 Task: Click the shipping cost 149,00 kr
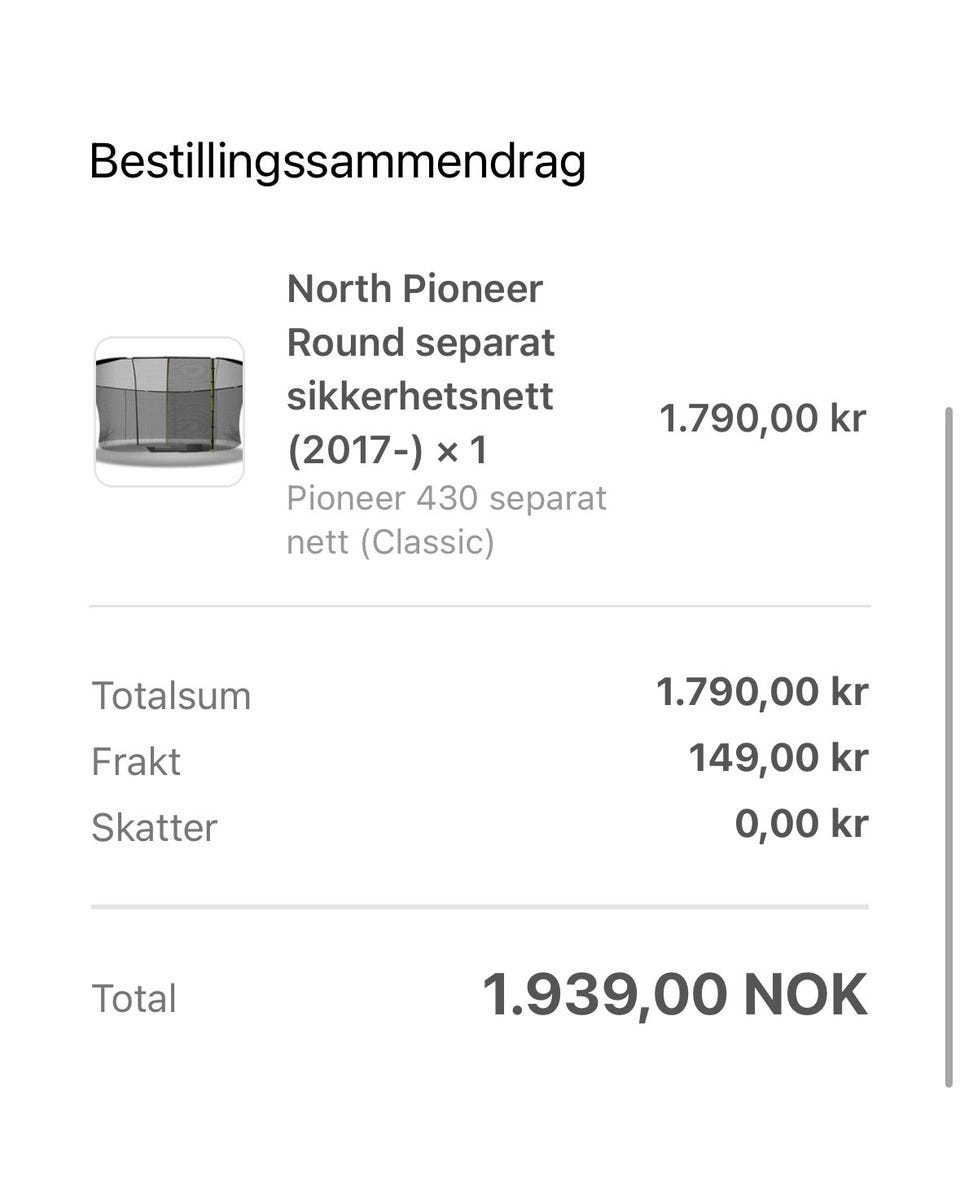tap(778, 758)
